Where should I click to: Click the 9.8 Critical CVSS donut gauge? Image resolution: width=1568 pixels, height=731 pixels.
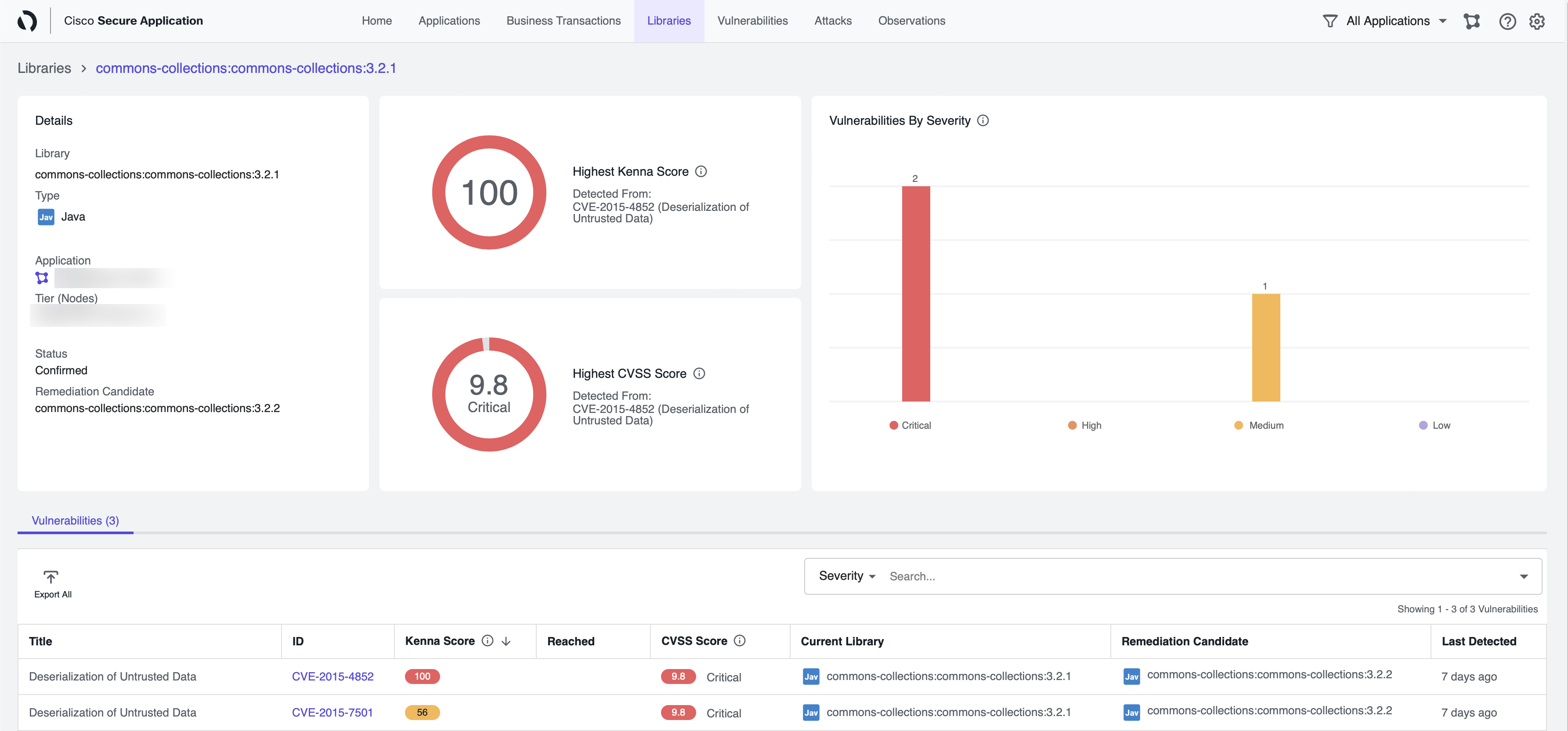coord(489,394)
